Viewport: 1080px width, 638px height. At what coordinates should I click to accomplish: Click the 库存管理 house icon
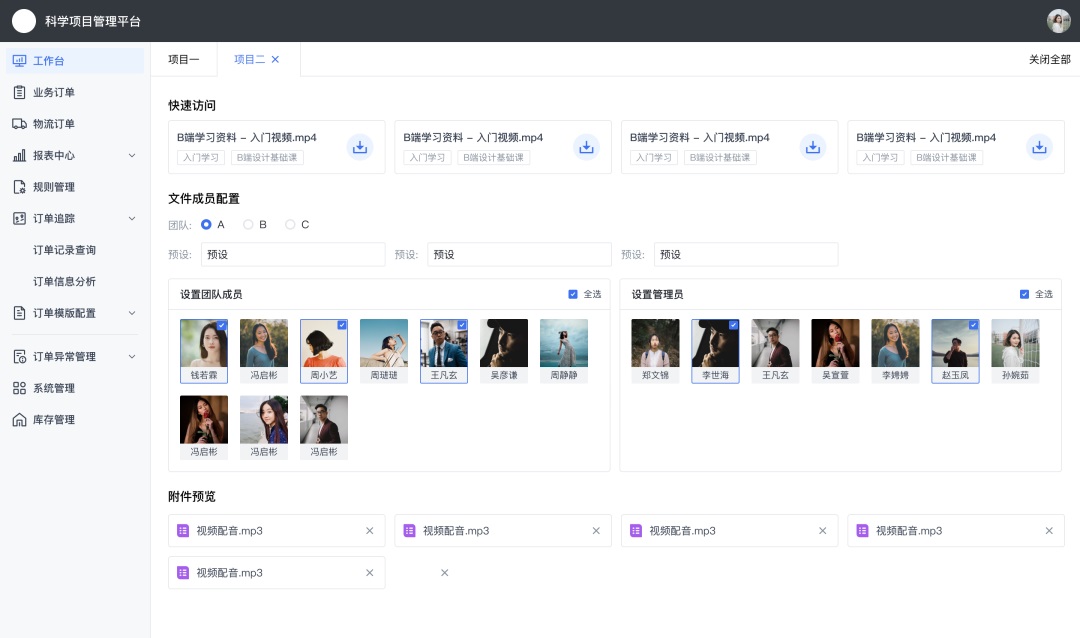(19, 420)
